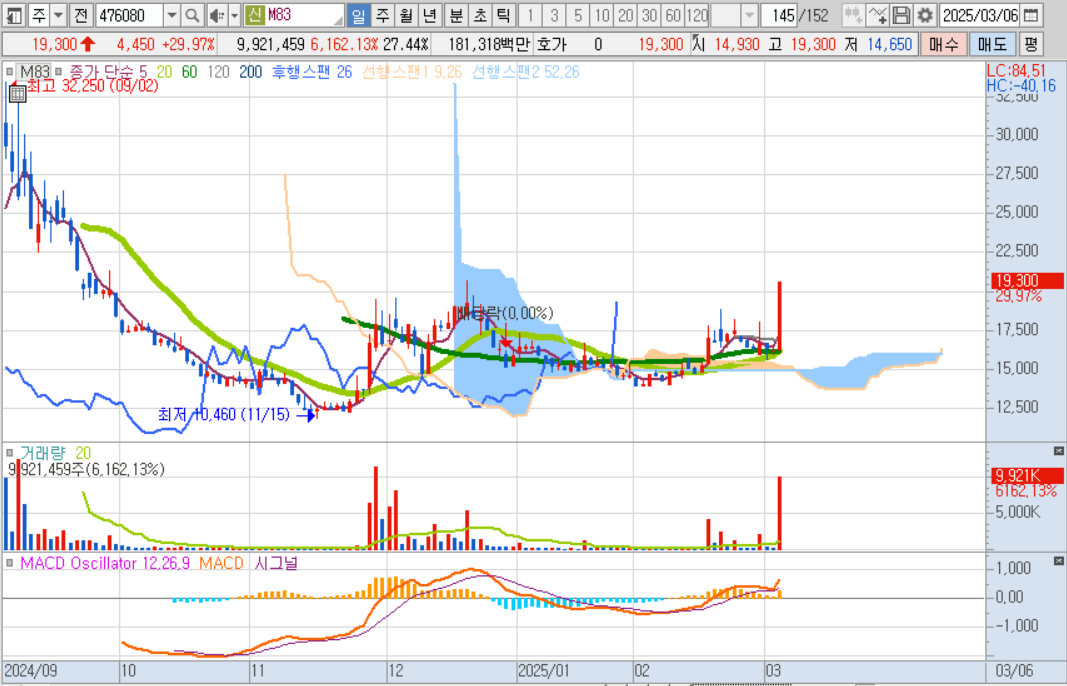Image resolution: width=1067 pixels, height=686 pixels.
Task: Choose the 3 interval button
Action: (555, 15)
